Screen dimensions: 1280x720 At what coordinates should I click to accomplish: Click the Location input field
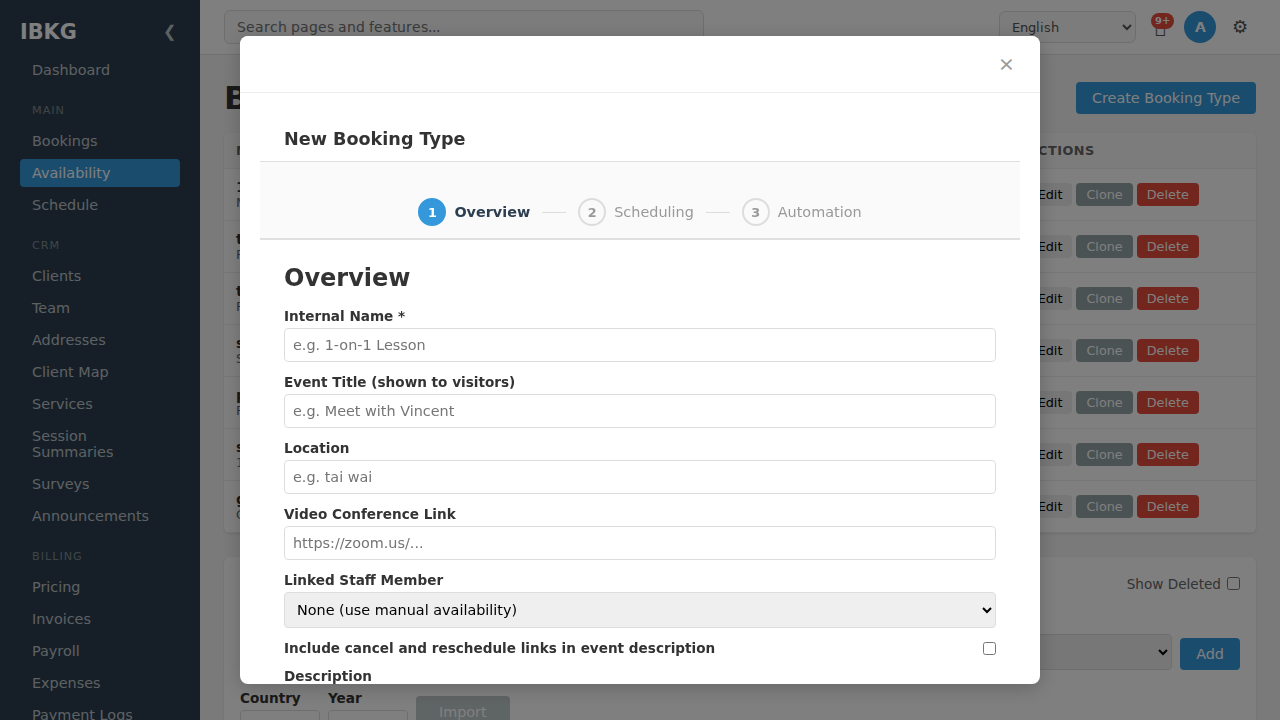(x=640, y=477)
